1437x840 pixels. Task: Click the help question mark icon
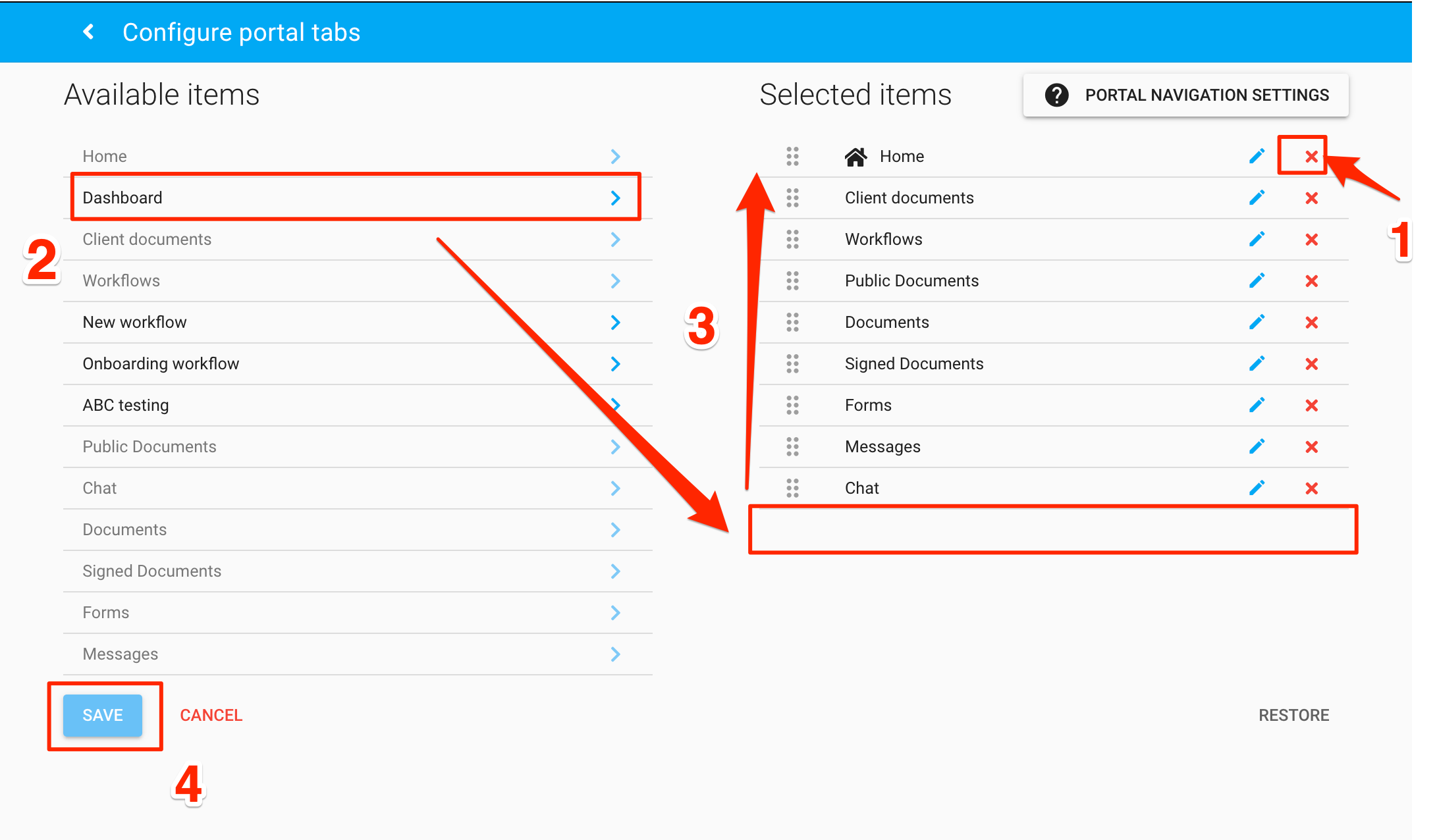[1056, 95]
